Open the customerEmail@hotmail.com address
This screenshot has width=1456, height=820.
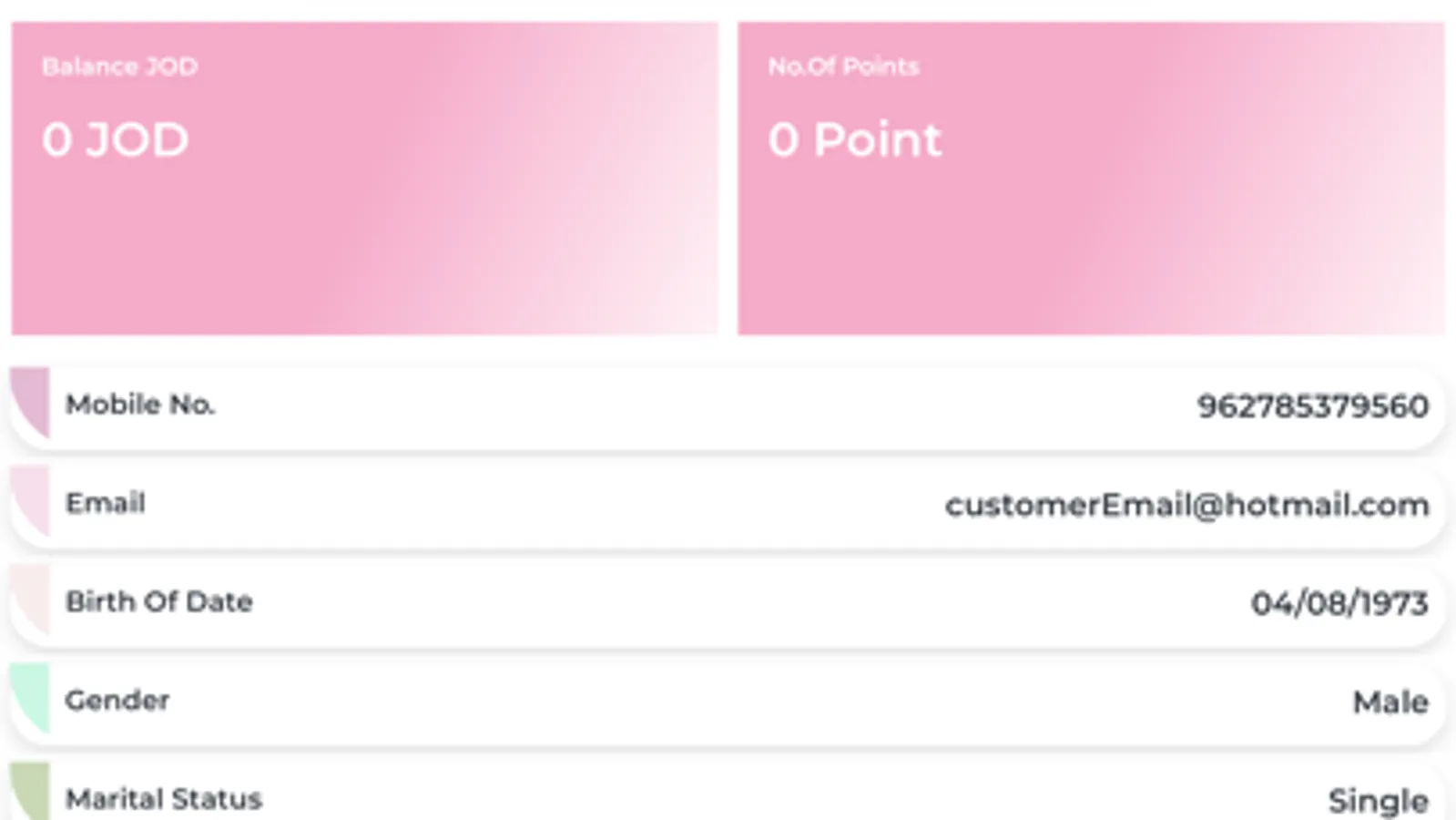tap(1186, 505)
